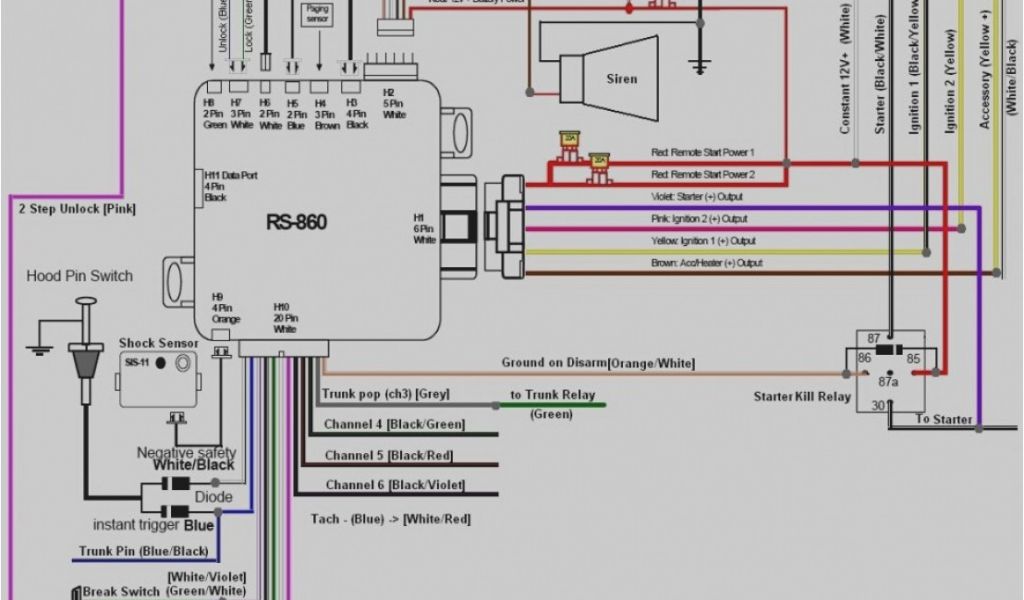
Task: Select Ground on Disarm [Orange/White] label
Action: pos(597,363)
